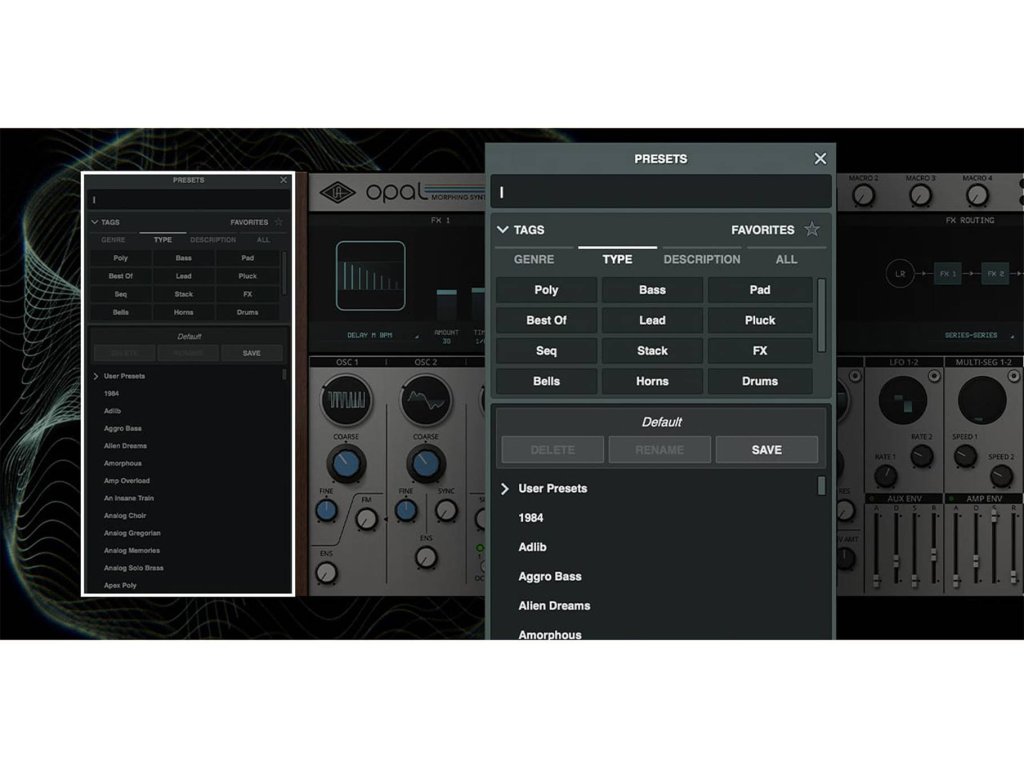Toggle FAVORITES star in small presets panel

tap(279, 222)
